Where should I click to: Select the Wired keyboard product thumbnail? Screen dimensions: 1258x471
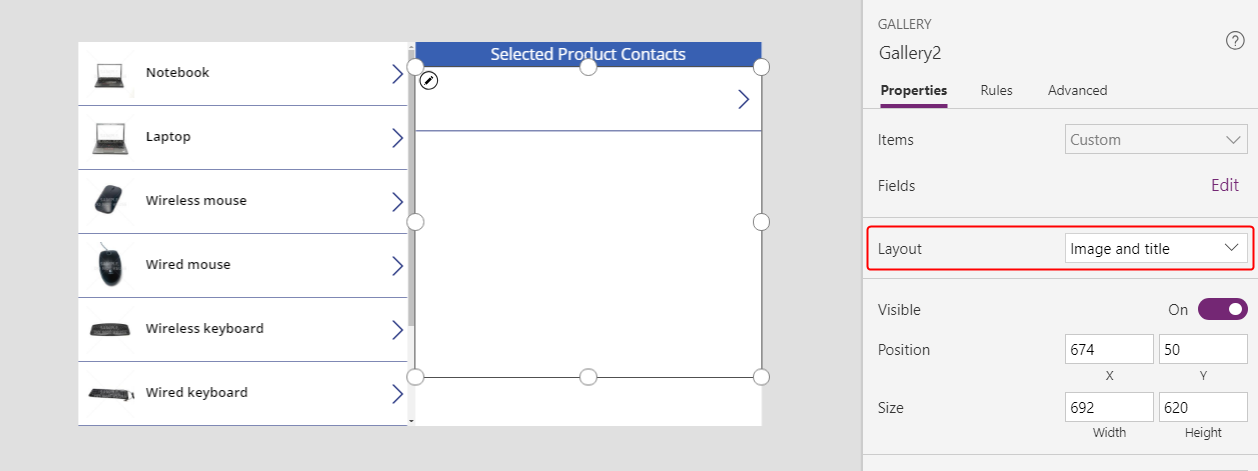click(109, 393)
